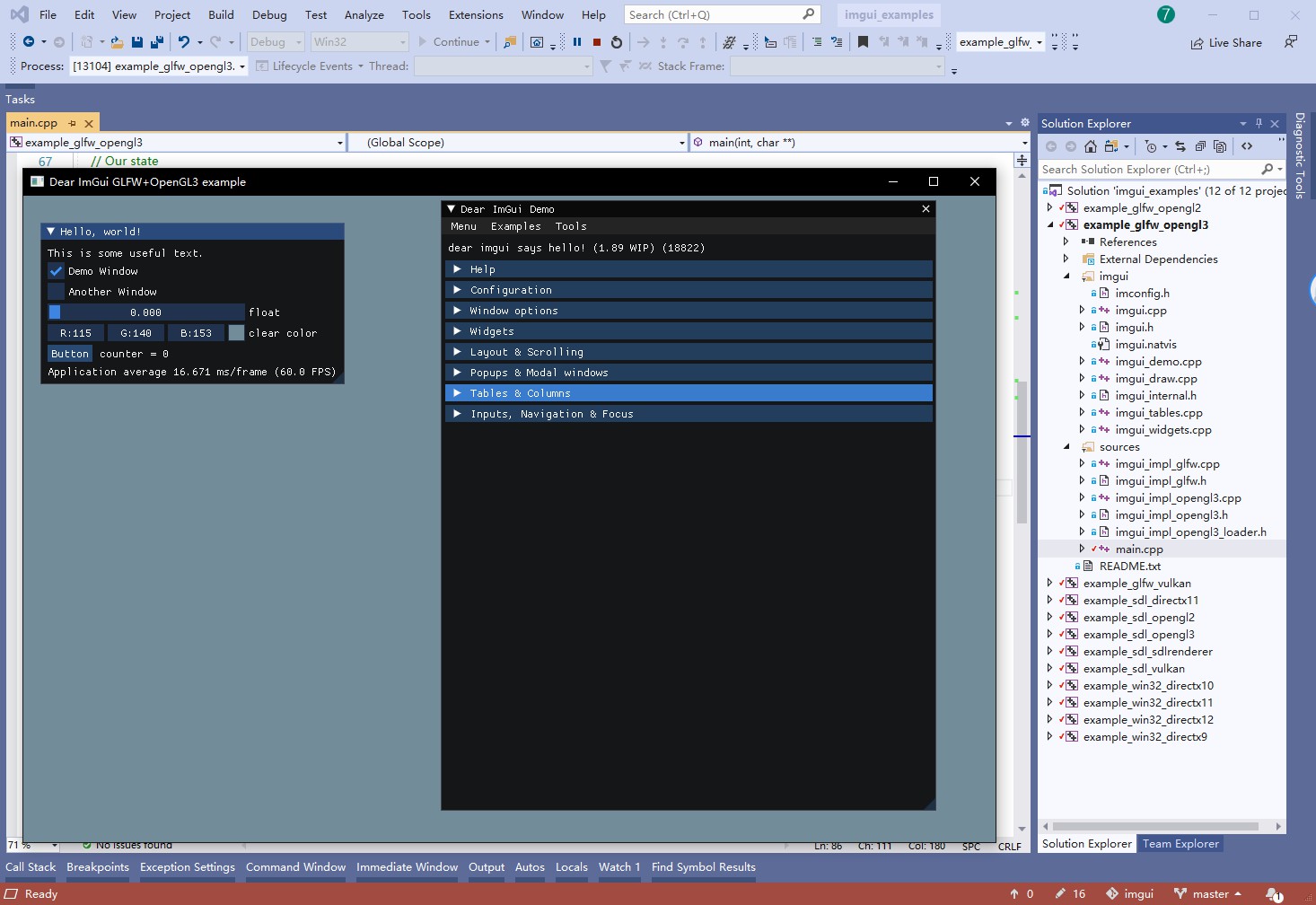Click the master branch in status bar
The width and height of the screenshot is (1316, 905).
coord(1207,894)
